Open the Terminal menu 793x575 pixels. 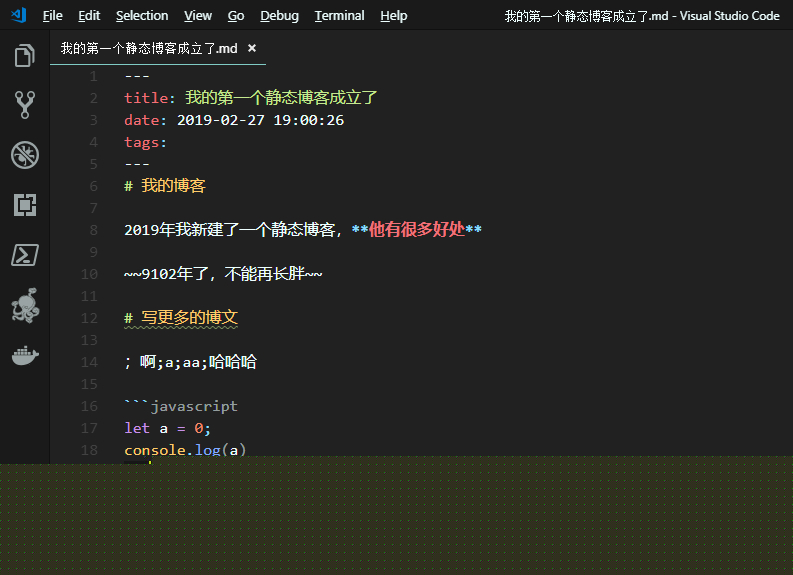pyautogui.click(x=339, y=16)
